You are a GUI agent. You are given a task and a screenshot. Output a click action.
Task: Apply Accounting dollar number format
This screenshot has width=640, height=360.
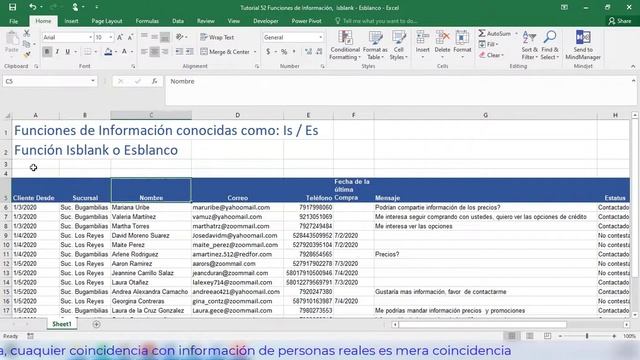(x=268, y=52)
